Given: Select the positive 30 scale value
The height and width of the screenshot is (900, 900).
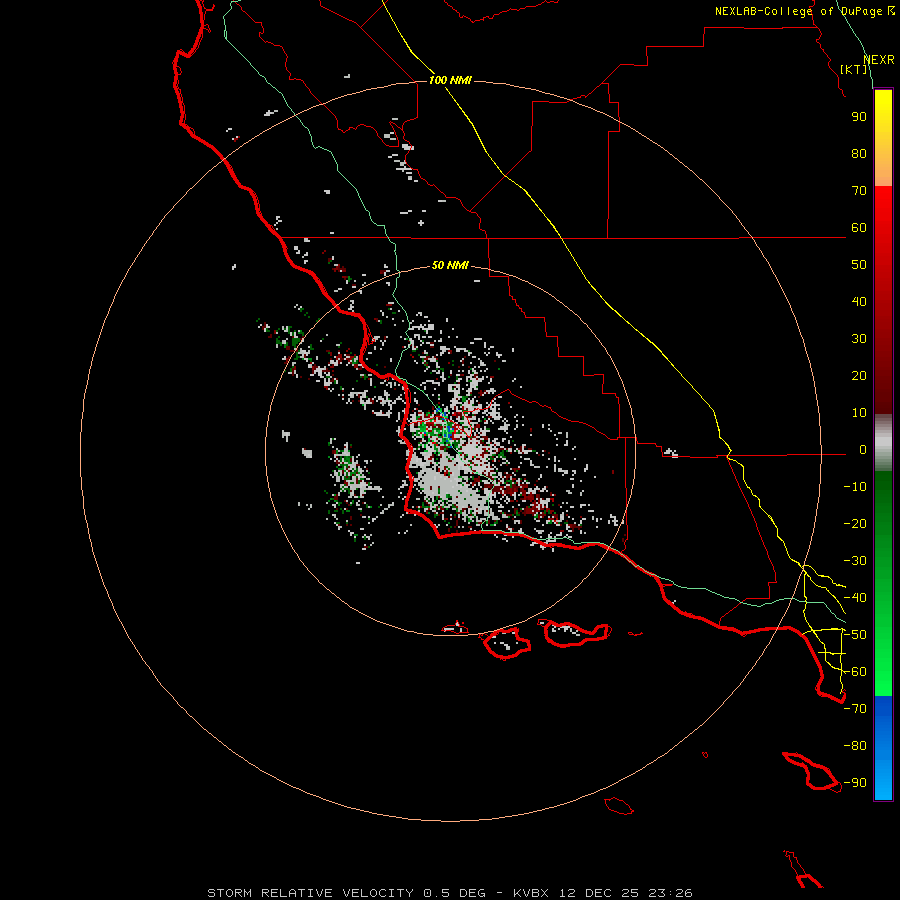Looking at the screenshot, I should click(x=859, y=339).
